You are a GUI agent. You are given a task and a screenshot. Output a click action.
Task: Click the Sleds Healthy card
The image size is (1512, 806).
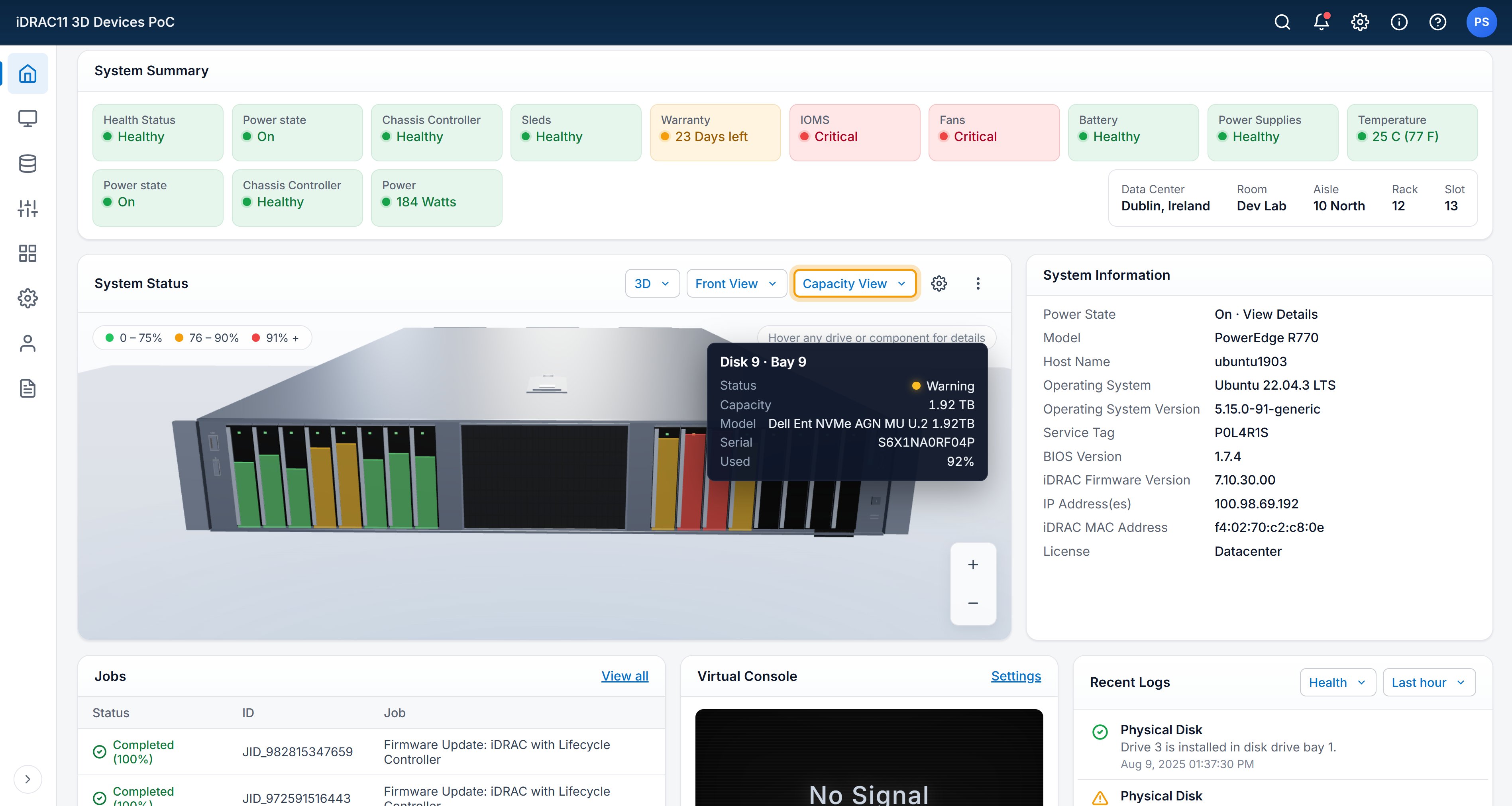(x=576, y=133)
